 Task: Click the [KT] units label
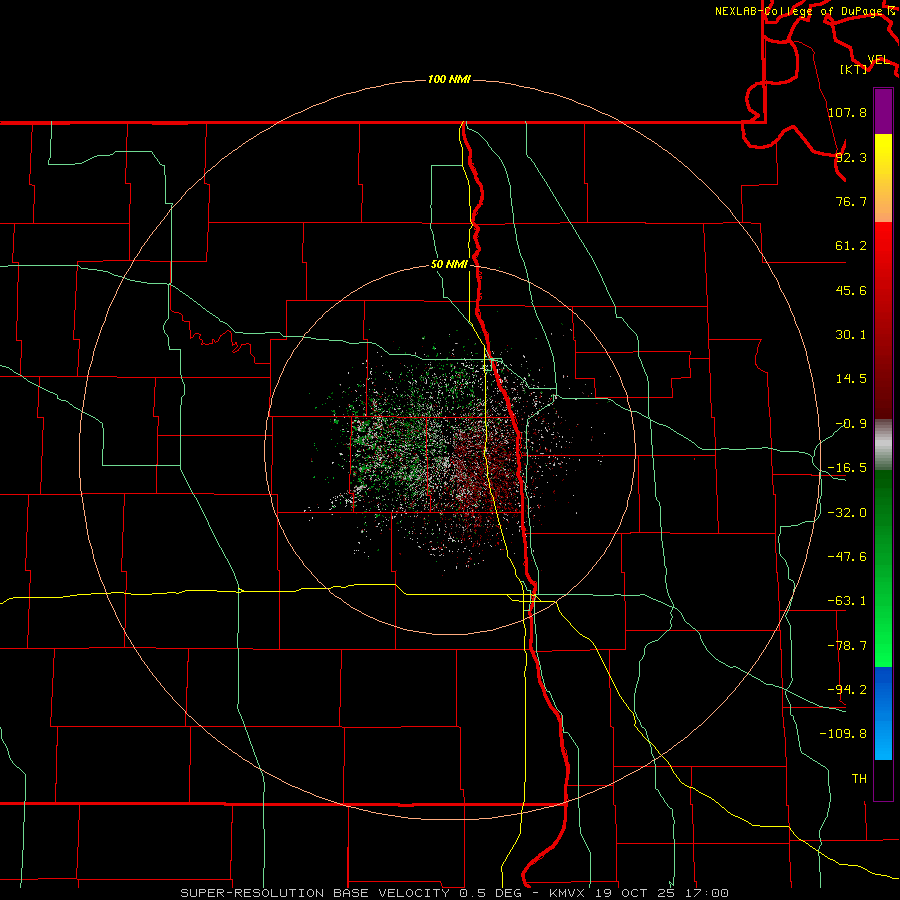pos(854,69)
